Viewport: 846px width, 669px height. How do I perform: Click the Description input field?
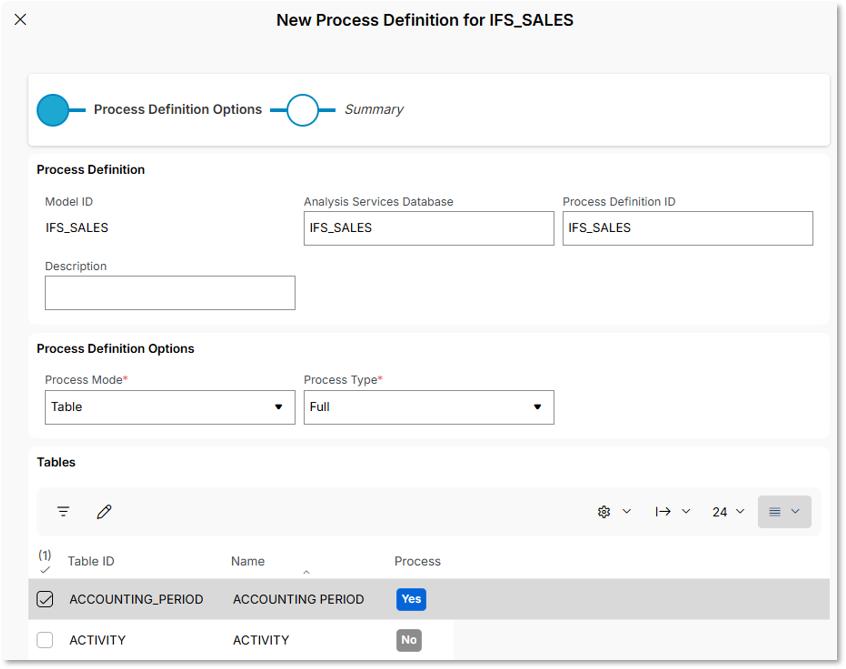170,293
